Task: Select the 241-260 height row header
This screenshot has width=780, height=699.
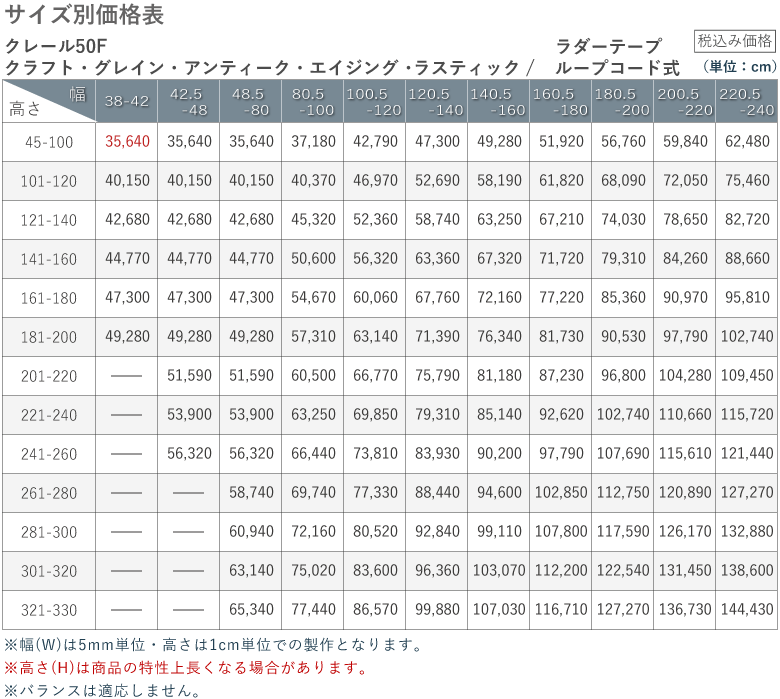Action: tap(49, 454)
